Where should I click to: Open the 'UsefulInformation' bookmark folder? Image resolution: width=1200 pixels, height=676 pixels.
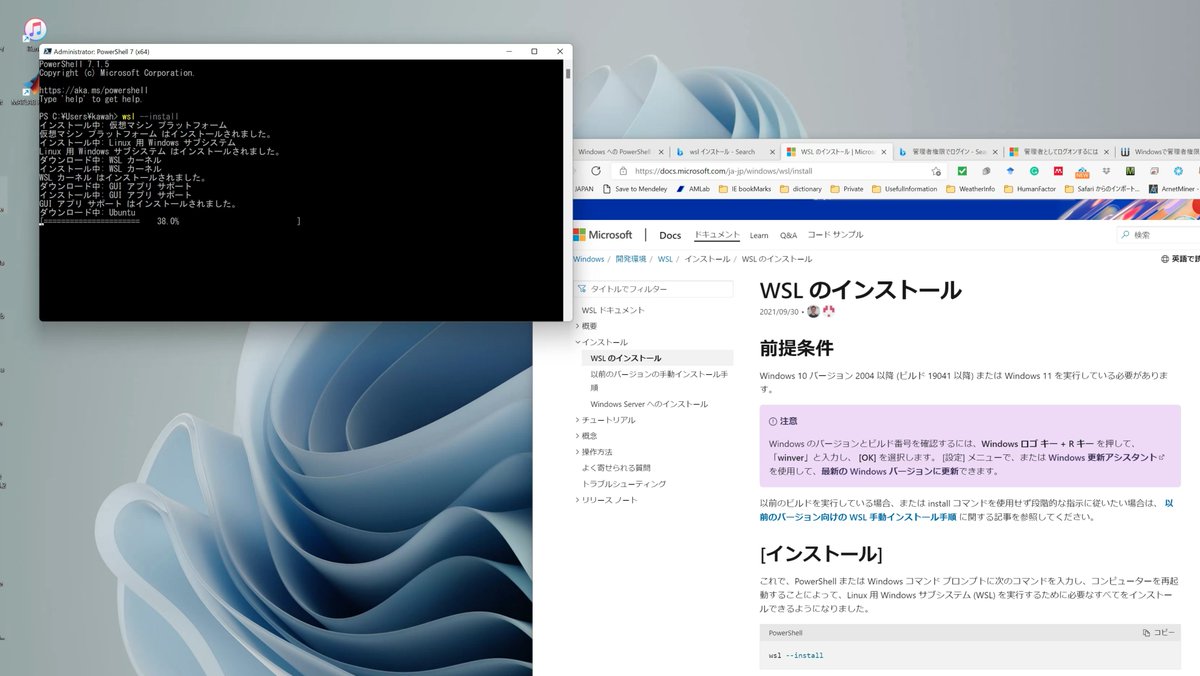pyautogui.click(x=904, y=189)
